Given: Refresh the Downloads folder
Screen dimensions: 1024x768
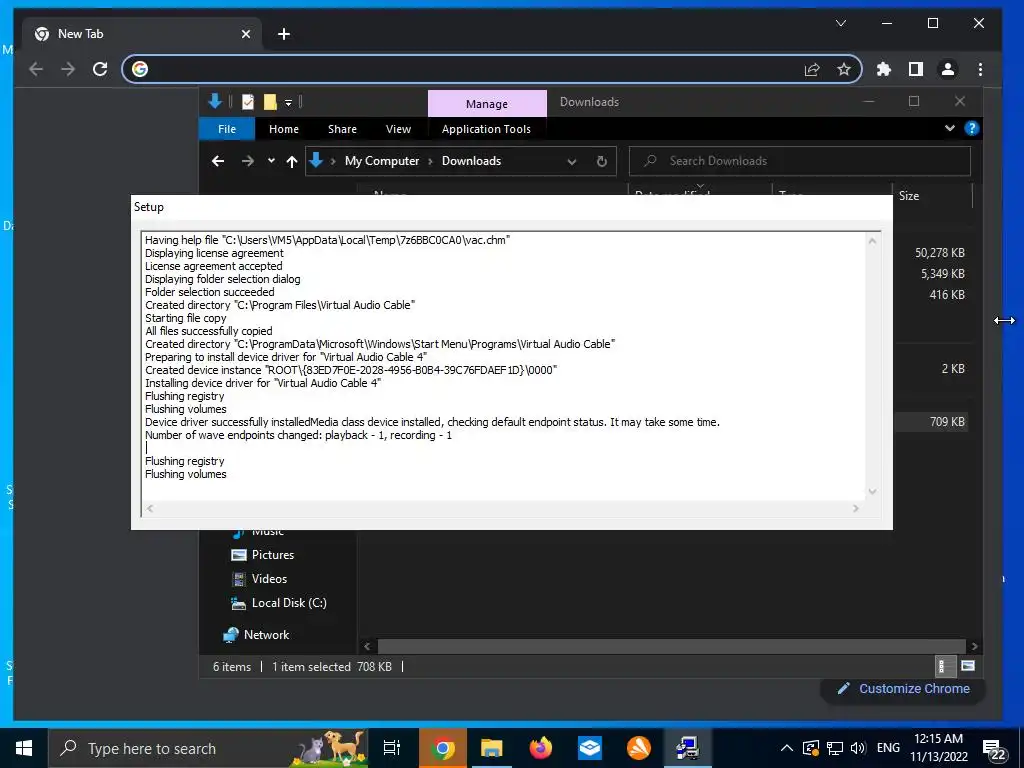Looking at the screenshot, I should point(601,161).
